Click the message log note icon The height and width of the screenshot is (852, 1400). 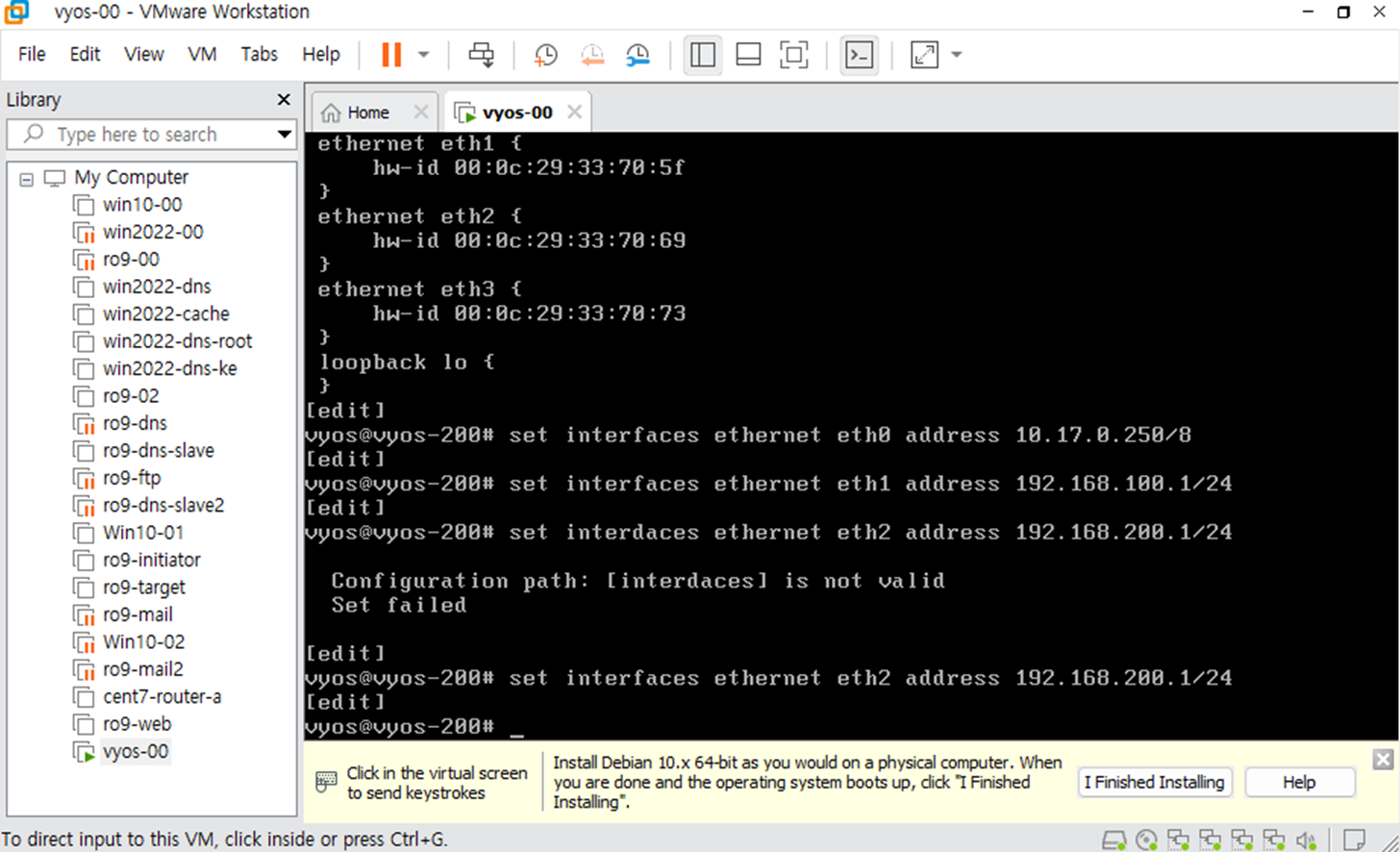pos(1354,839)
